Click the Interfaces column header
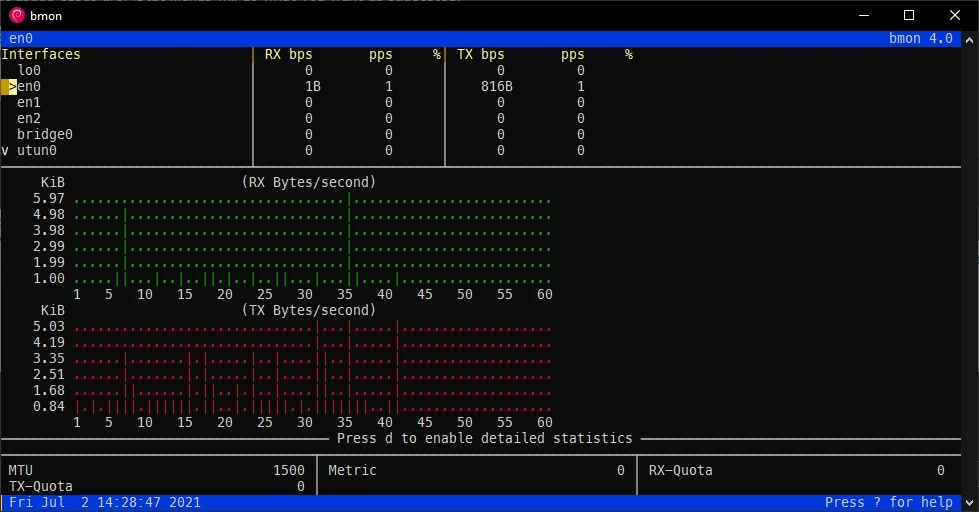The width and height of the screenshot is (979, 512). tap(41, 54)
